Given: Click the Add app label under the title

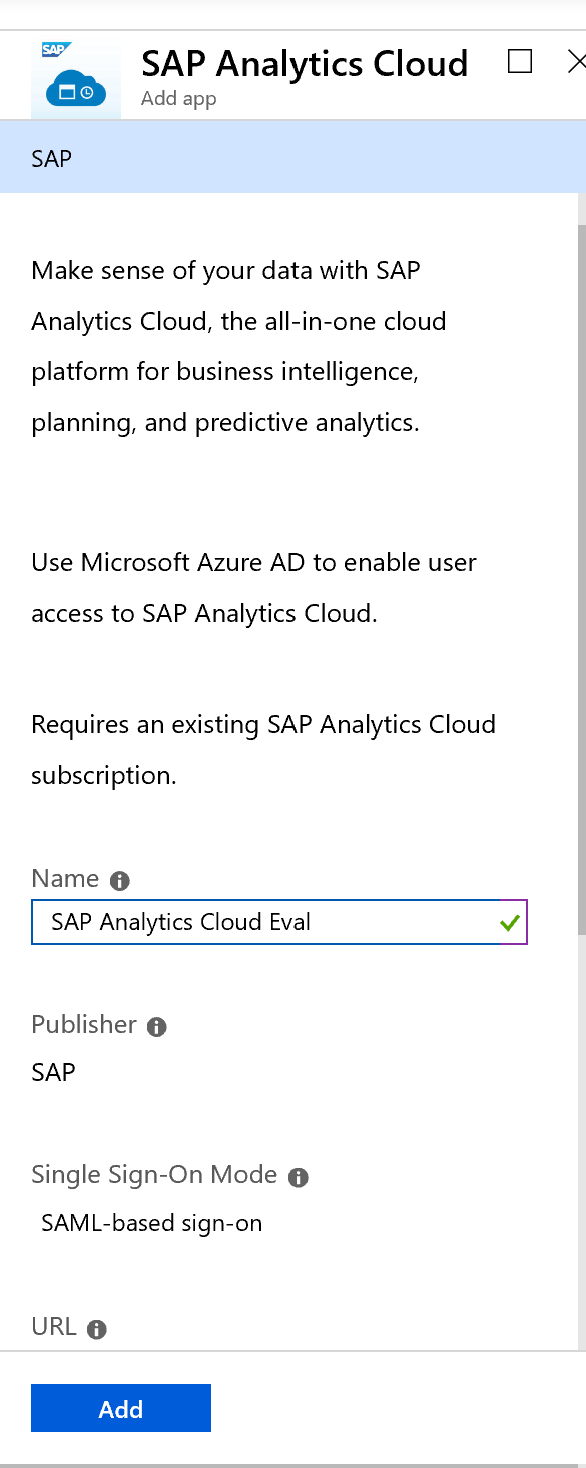Looking at the screenshot, I should [177, 98].
